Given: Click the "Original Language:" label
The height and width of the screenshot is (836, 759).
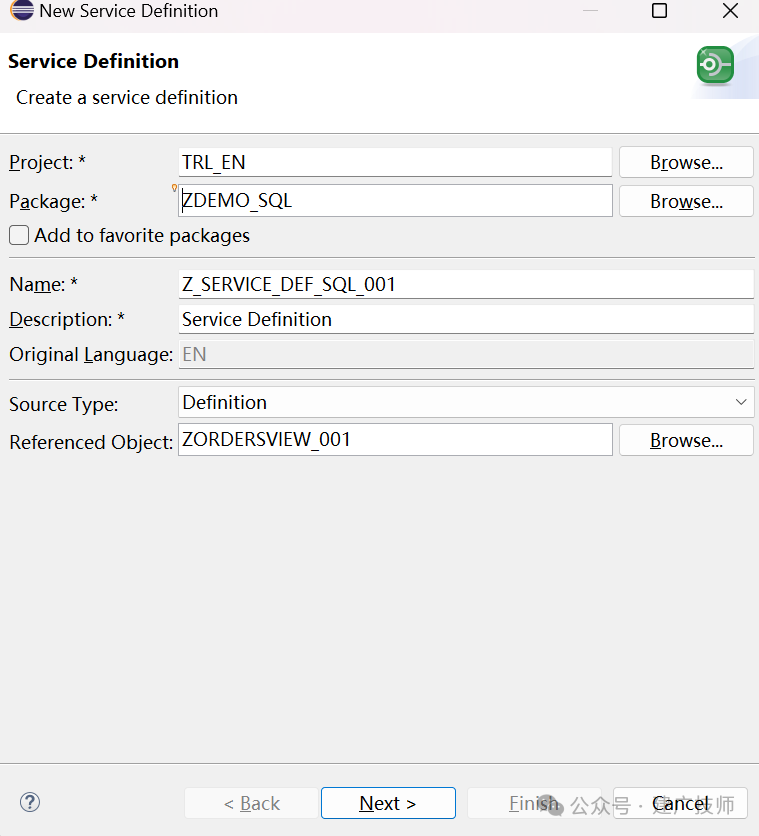Looking at the screenshot, I should 91,355.
